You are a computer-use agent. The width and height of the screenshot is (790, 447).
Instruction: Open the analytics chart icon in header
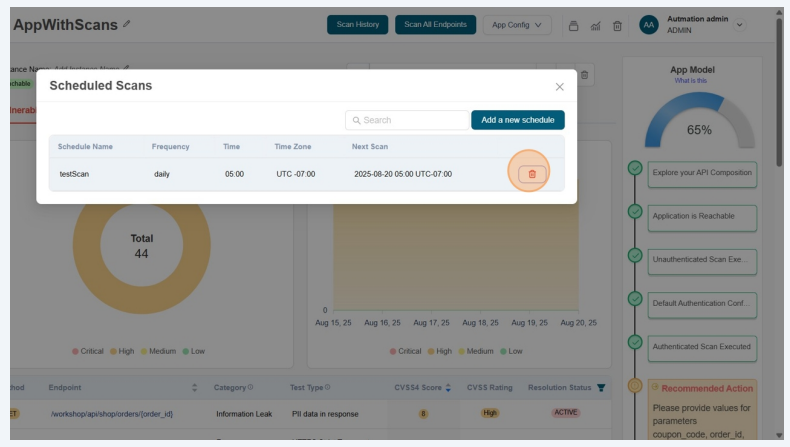[x=596, y=25]
